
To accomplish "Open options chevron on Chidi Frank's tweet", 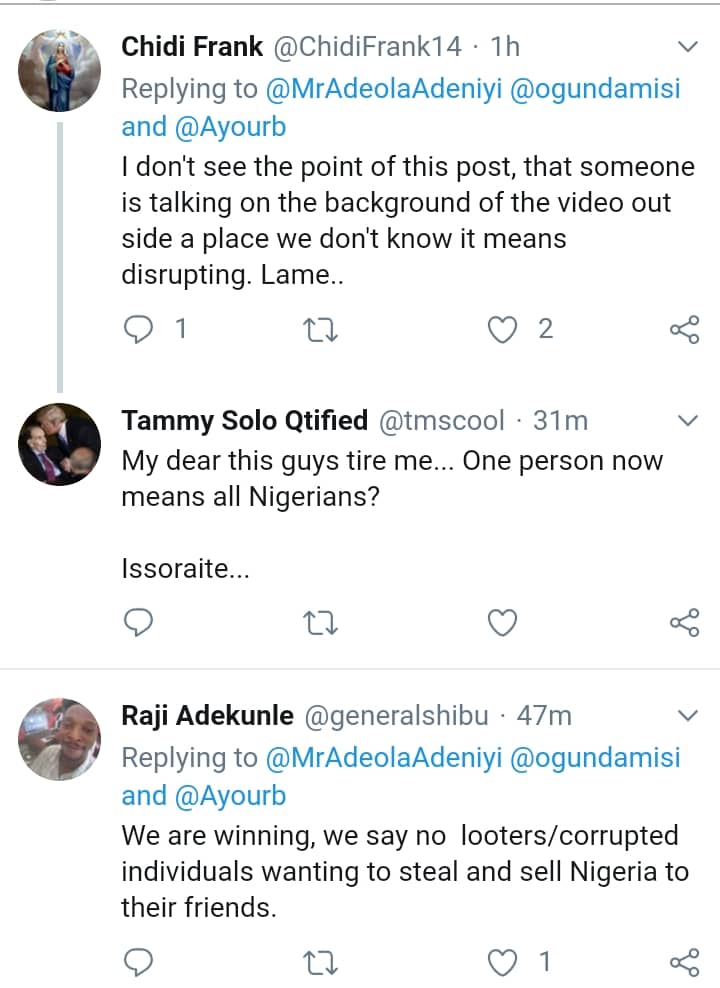I will pos(688,47).
